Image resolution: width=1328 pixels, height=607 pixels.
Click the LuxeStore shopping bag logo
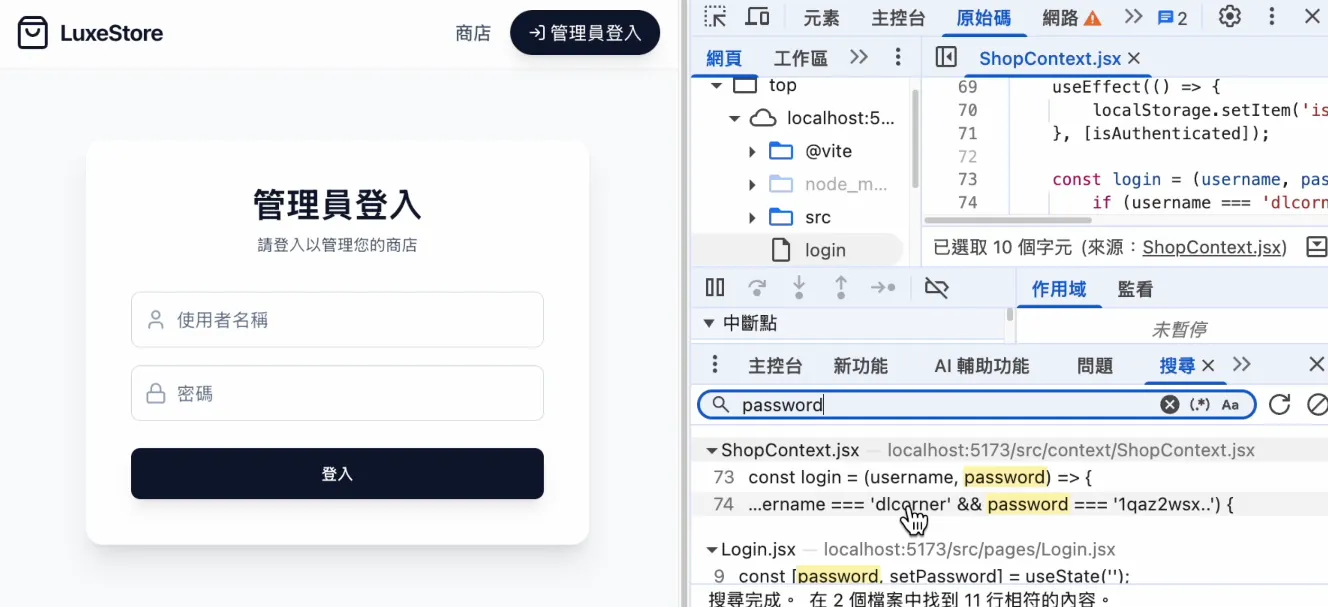(33, 33)
